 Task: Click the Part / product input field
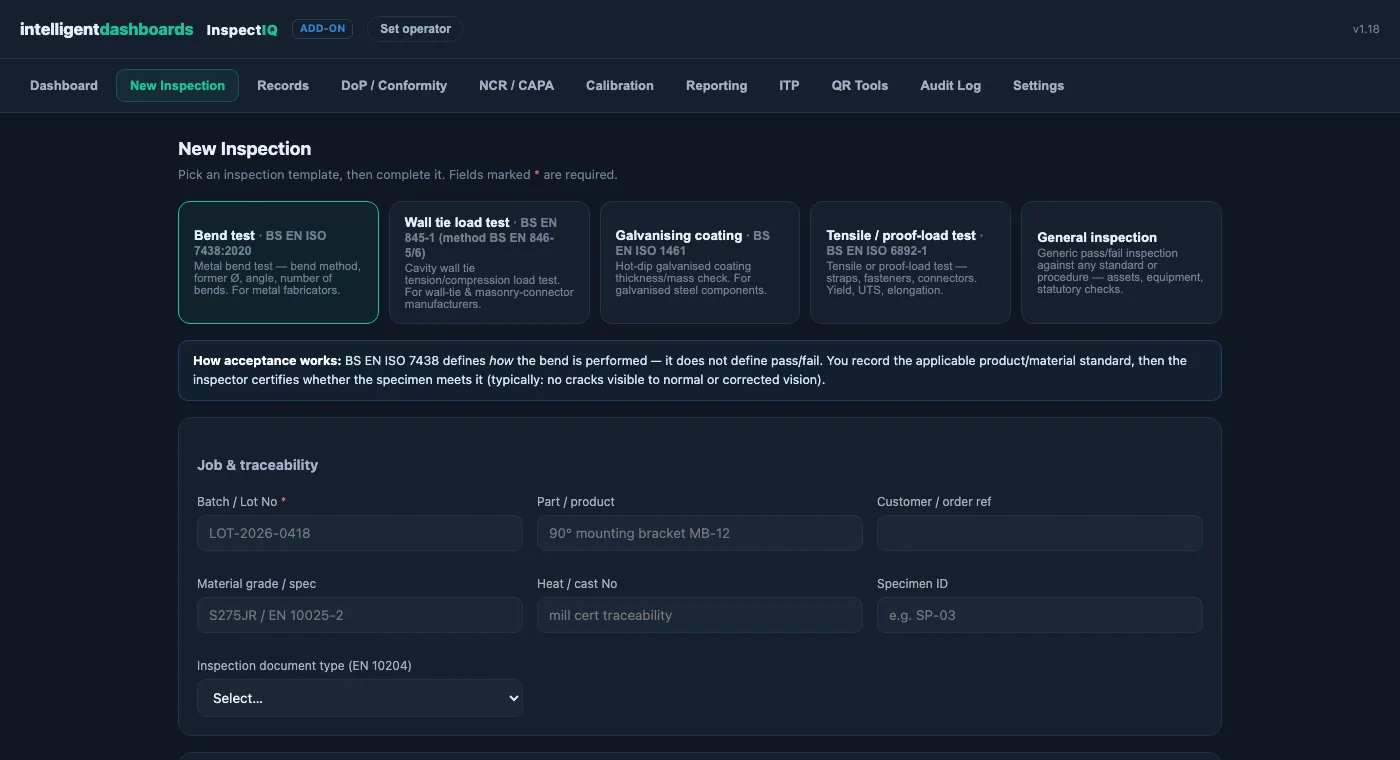click(x=700, y=533)
